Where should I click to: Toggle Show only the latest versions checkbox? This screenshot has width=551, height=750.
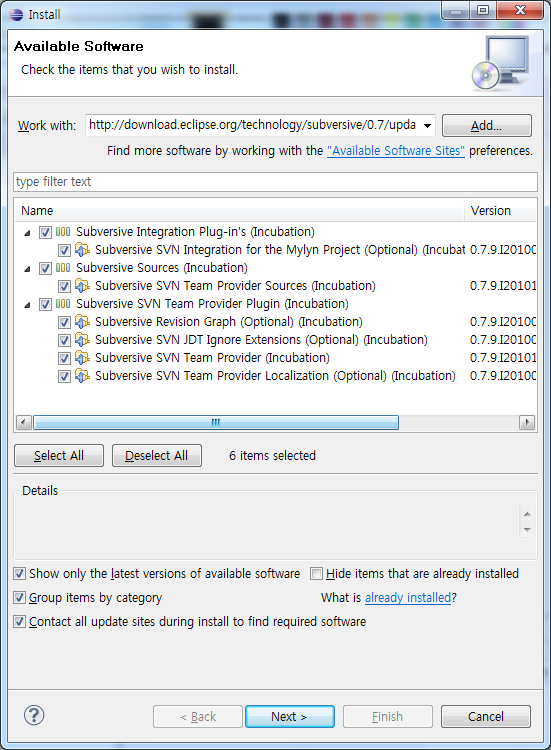pos(19,574)
